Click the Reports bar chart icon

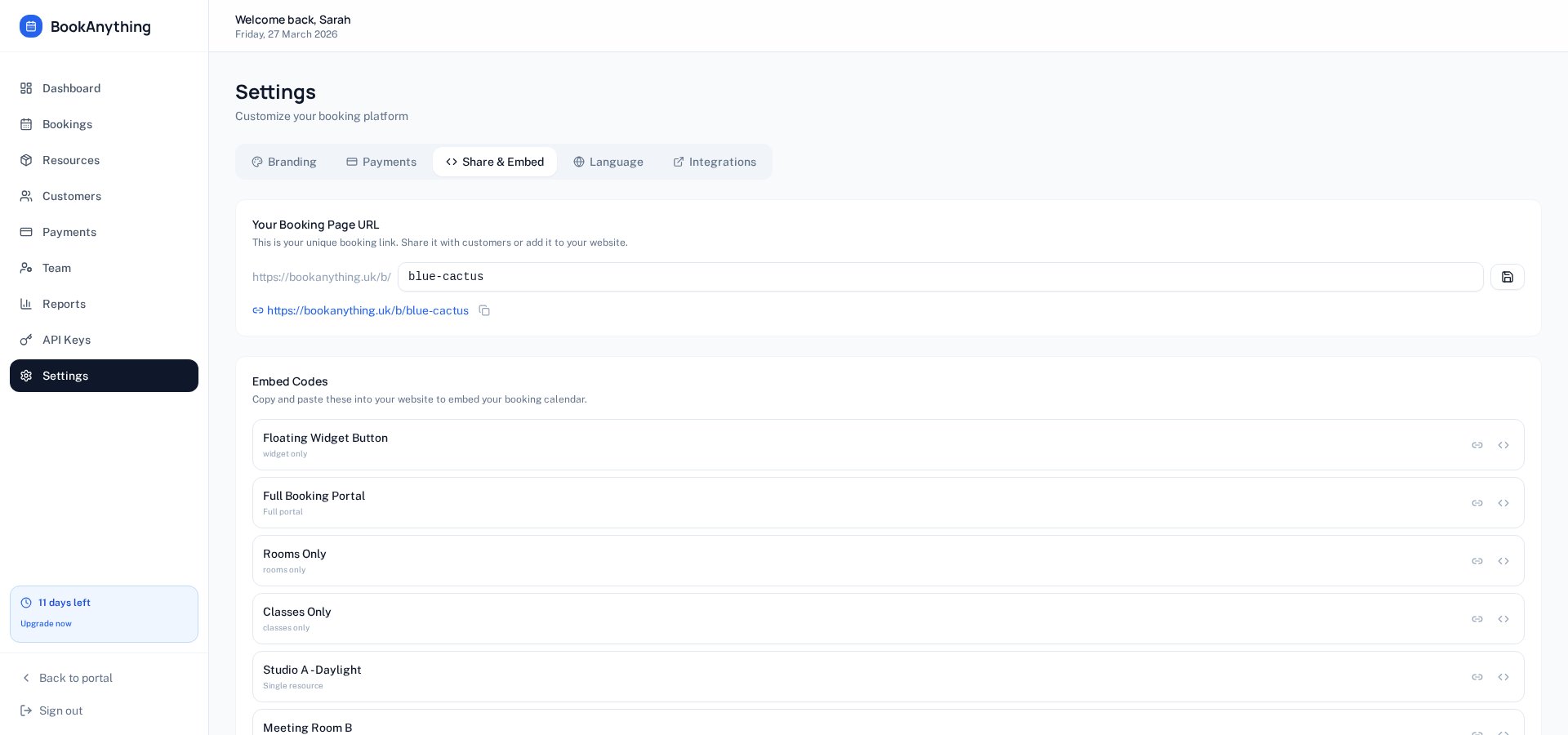pos(26,304)
